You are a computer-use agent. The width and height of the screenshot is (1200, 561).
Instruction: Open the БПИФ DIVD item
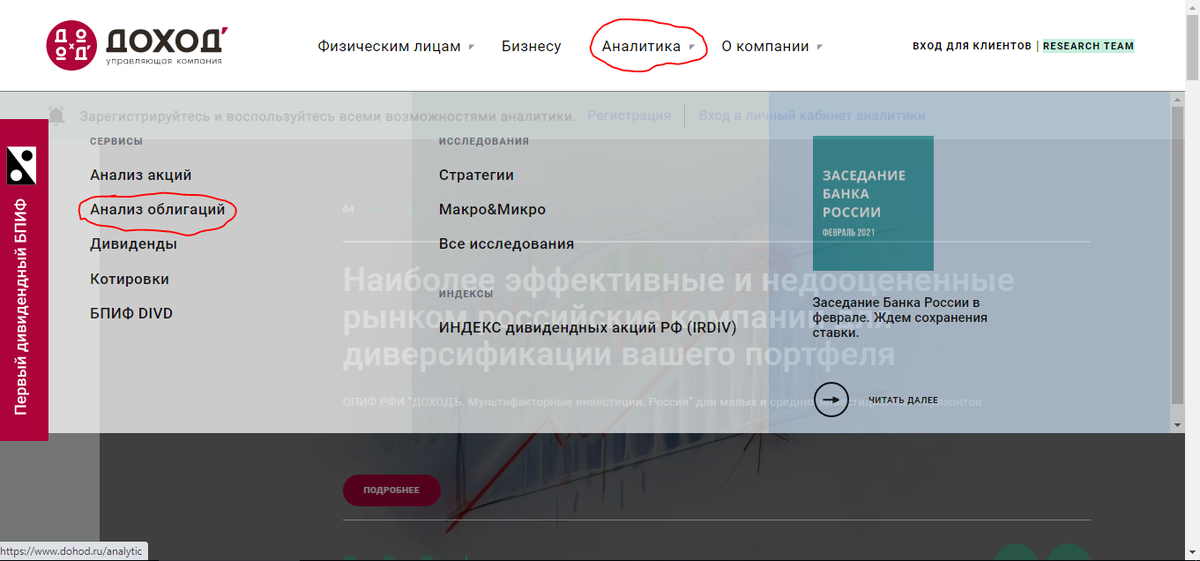point(132,313)
